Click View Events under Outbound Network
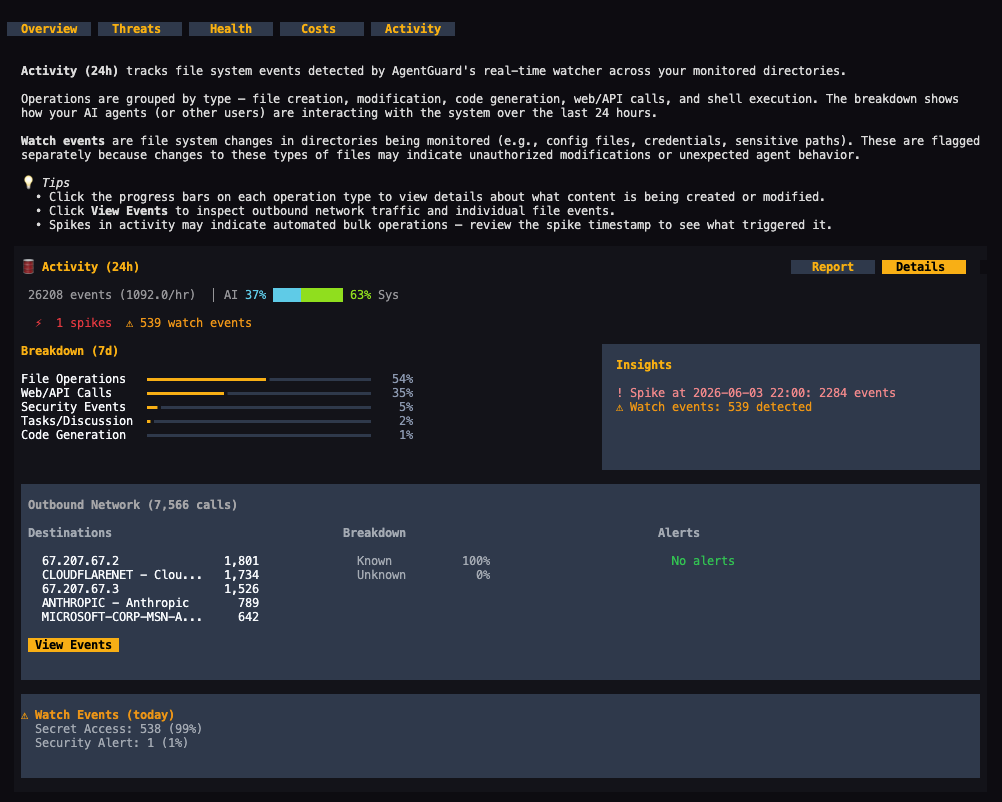 [x=73, y=645]
